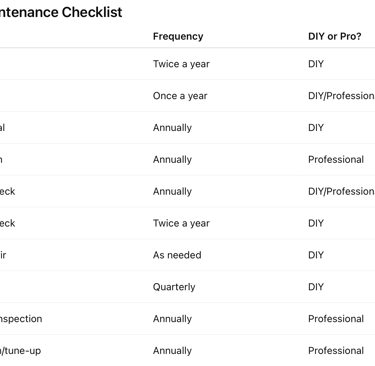Select the Frequency column header
Viewport: 375px width, 366px height.
tap(178, 36)
